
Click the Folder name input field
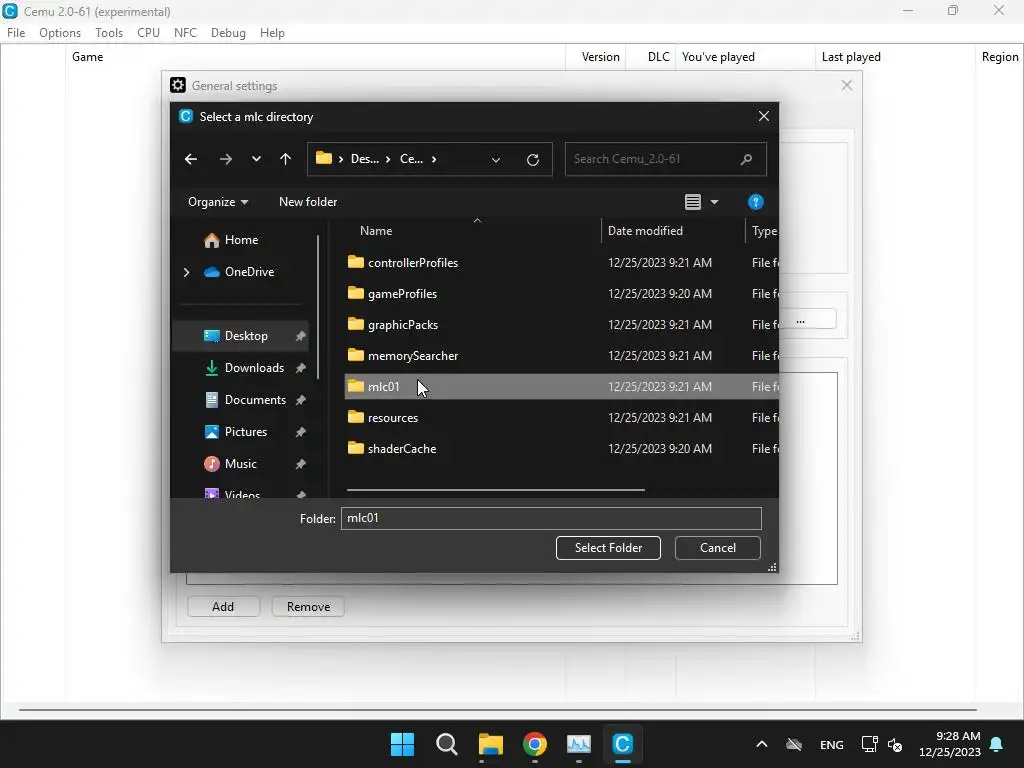(551, 519)
